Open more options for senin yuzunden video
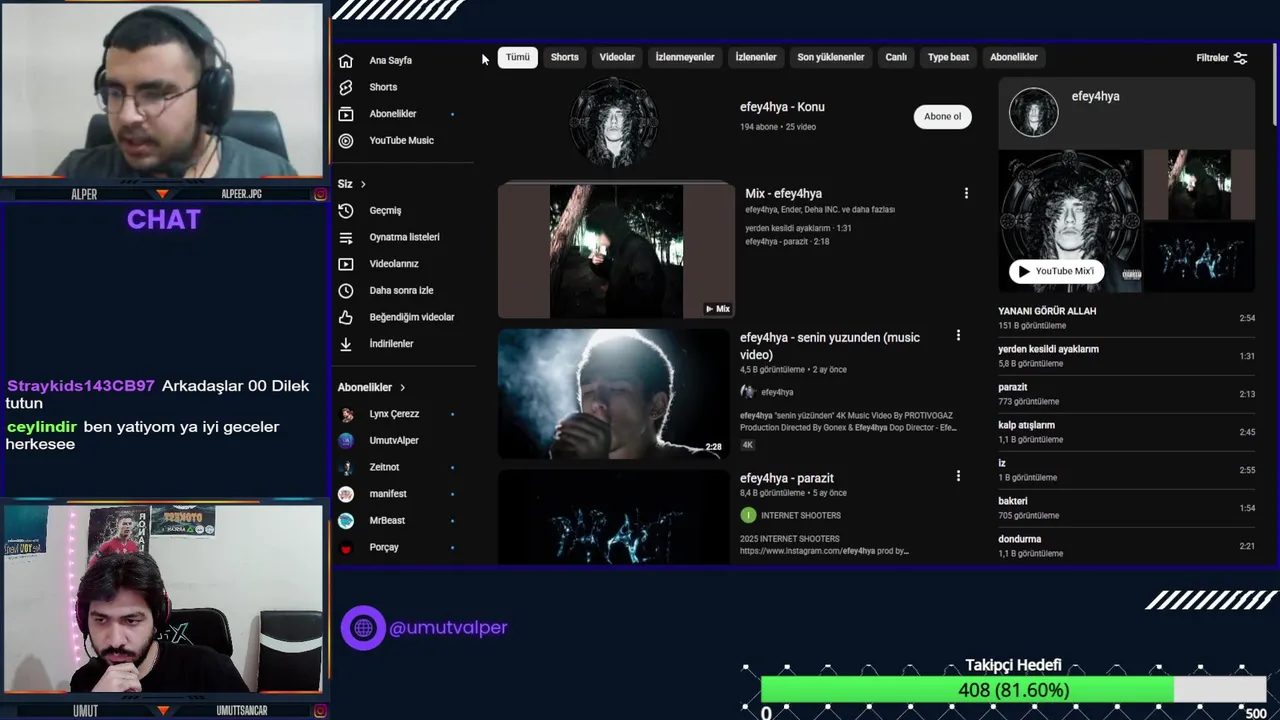 [958, 336]
